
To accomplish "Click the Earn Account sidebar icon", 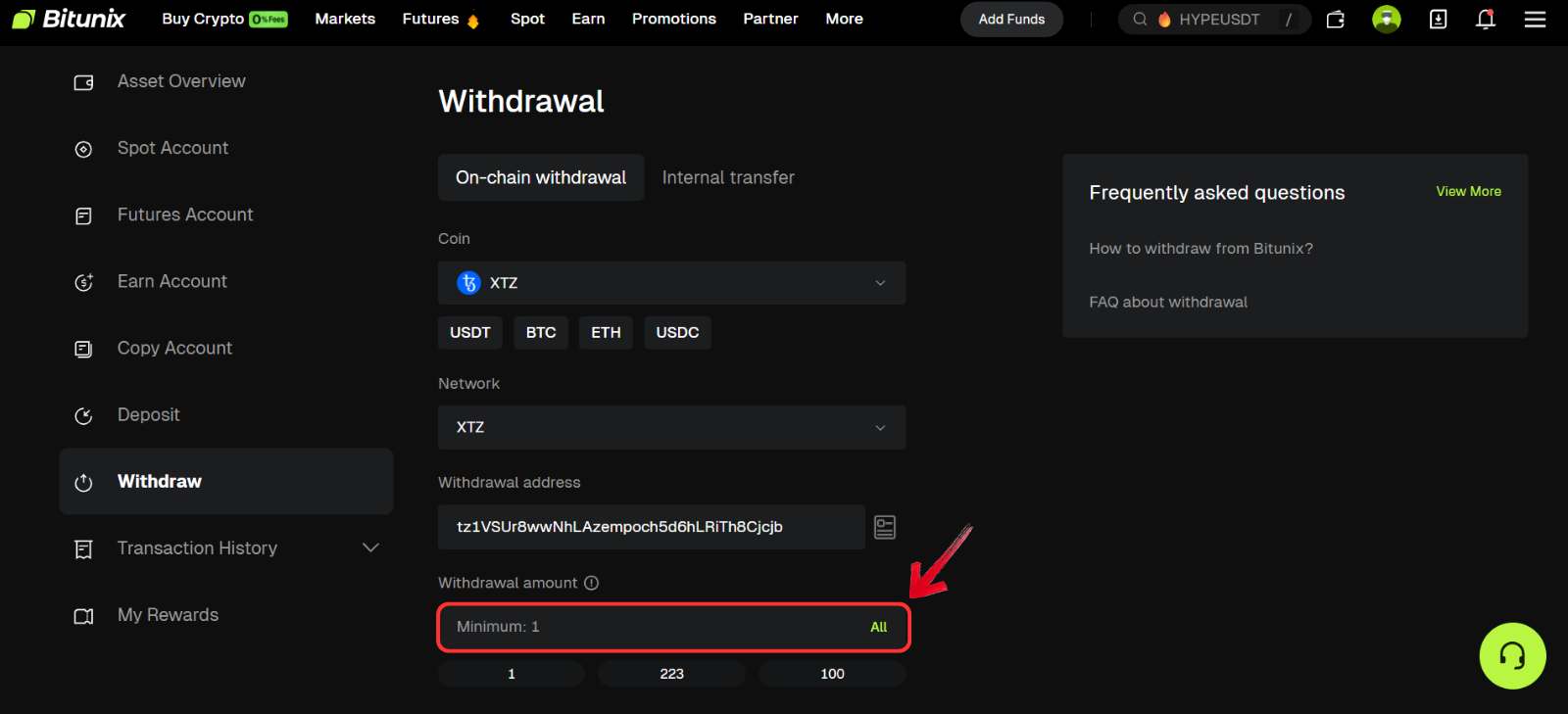I will point(84,282).
